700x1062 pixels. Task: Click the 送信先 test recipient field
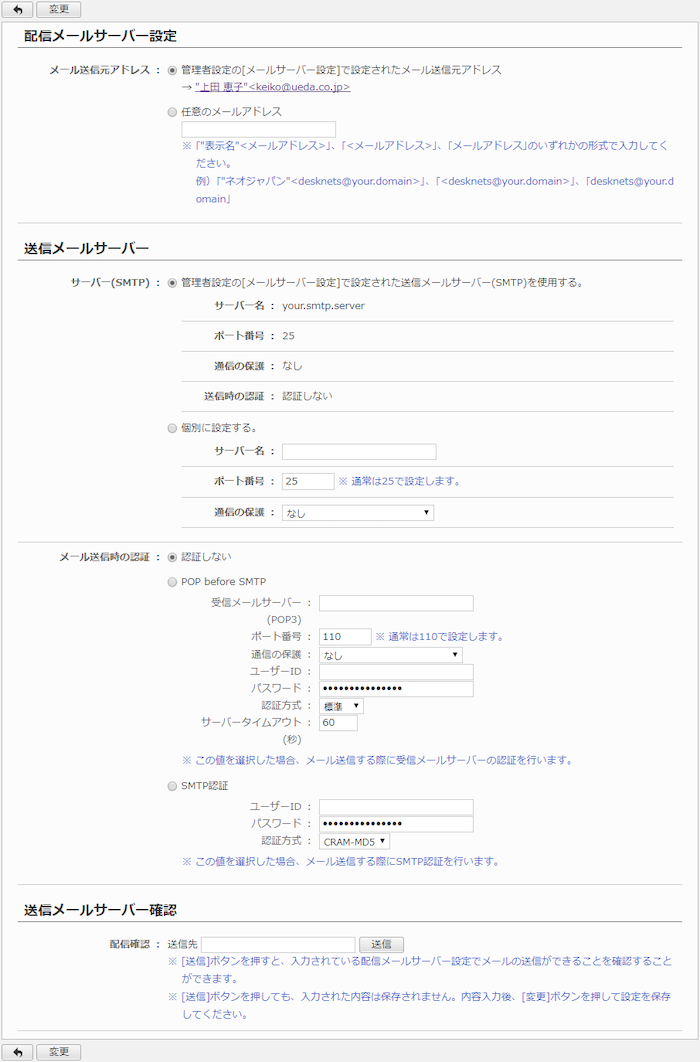click(x=278, y=944)
